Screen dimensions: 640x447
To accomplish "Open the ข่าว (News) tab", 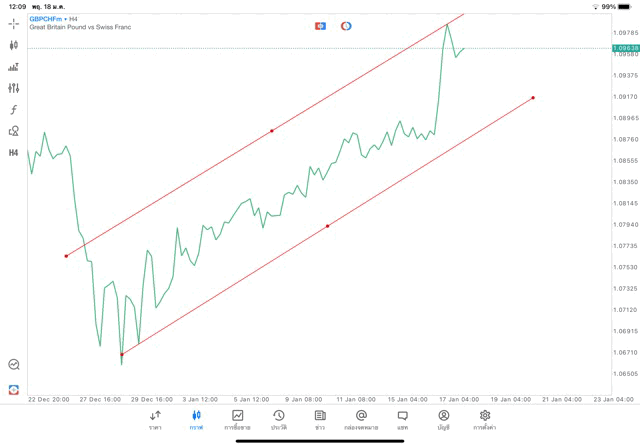I will pyautogui.click(x=320, y=419).
